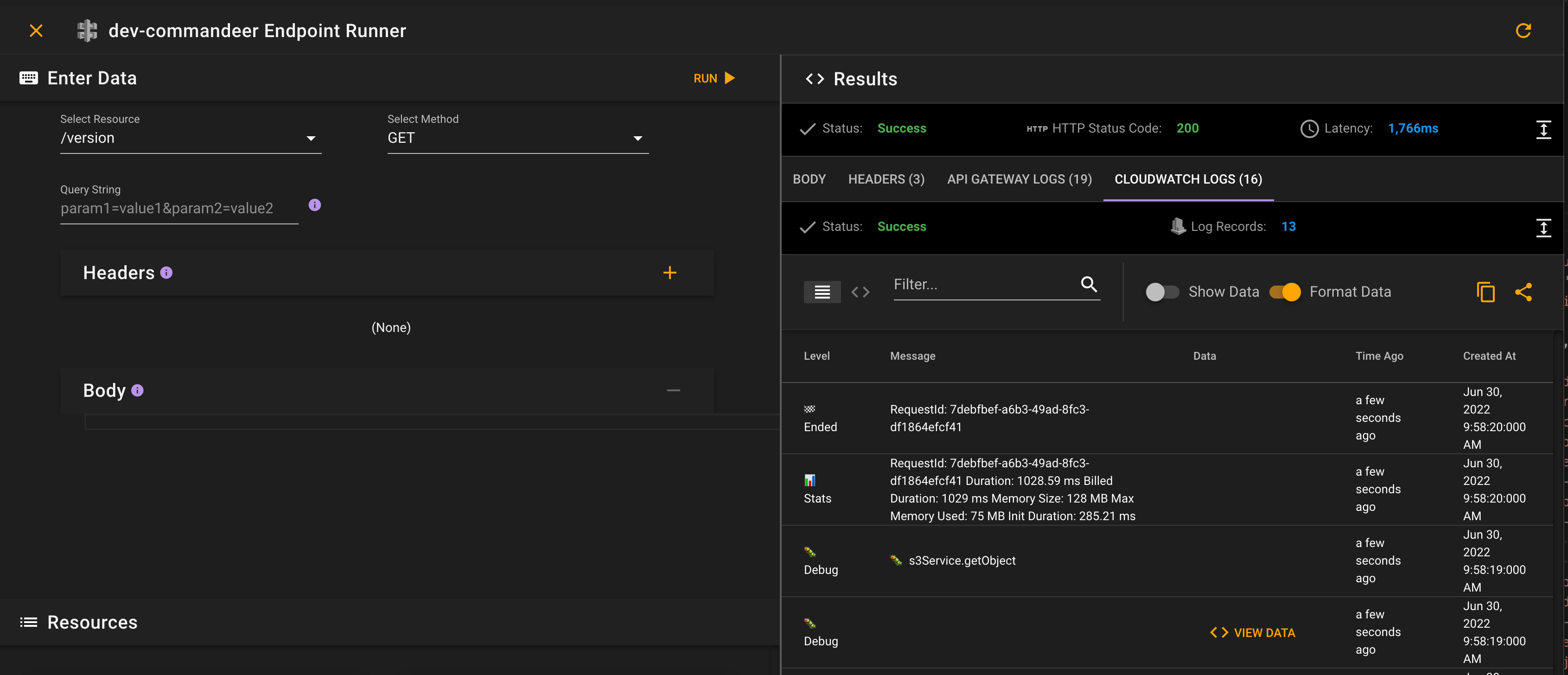Switch to the HEADERS (3) tab

pyautogui.click(x=886, y=179)
